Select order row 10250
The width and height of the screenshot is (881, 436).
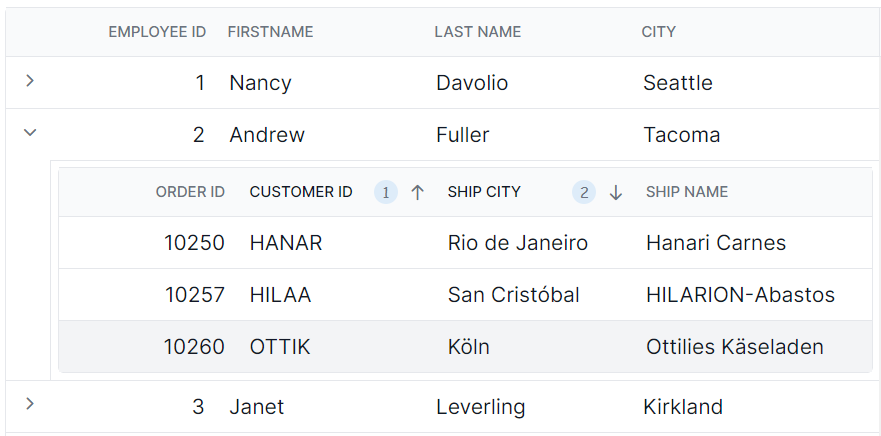(x=465, y=243)
